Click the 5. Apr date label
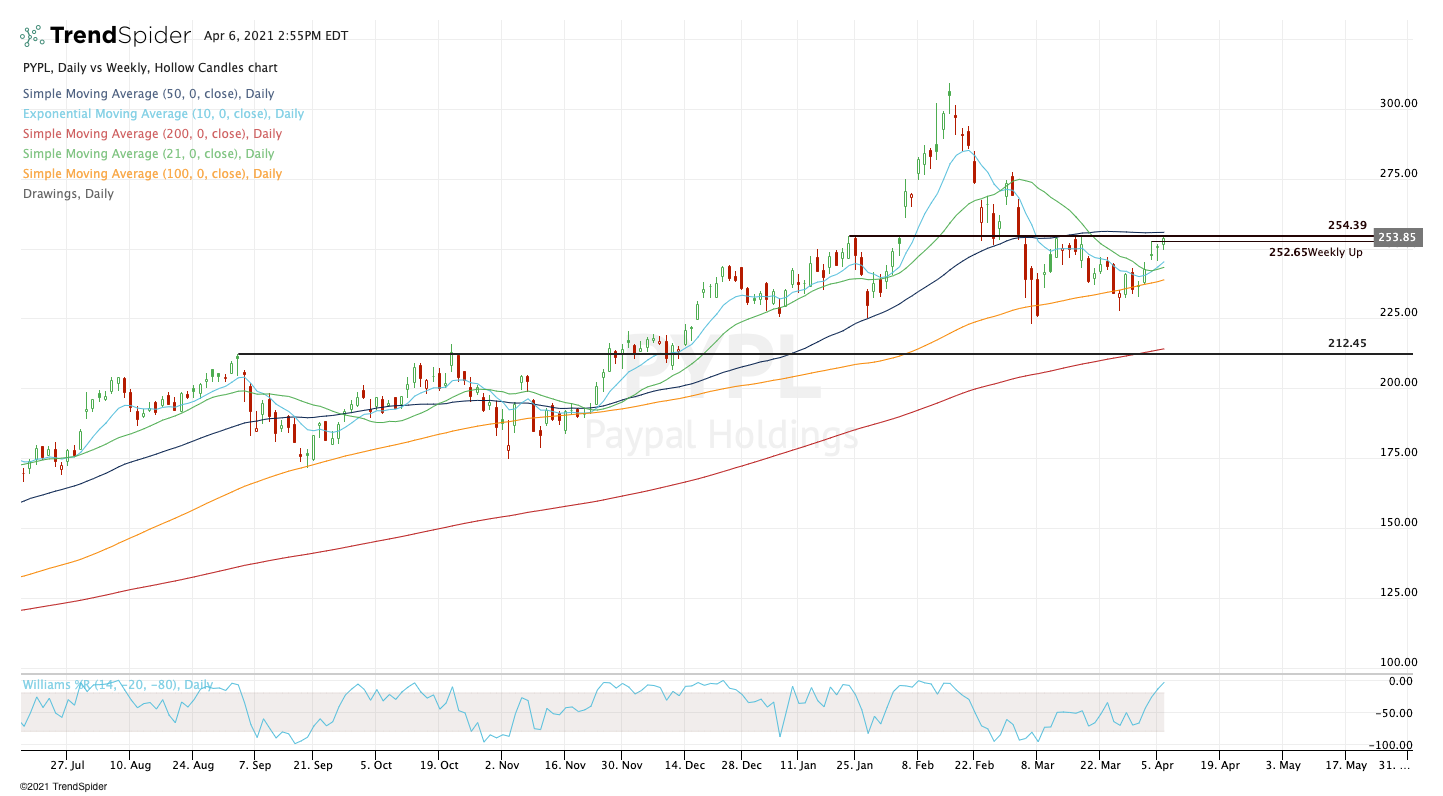The height and width of the screenshot is (796, 1443). coord(1157,765)
